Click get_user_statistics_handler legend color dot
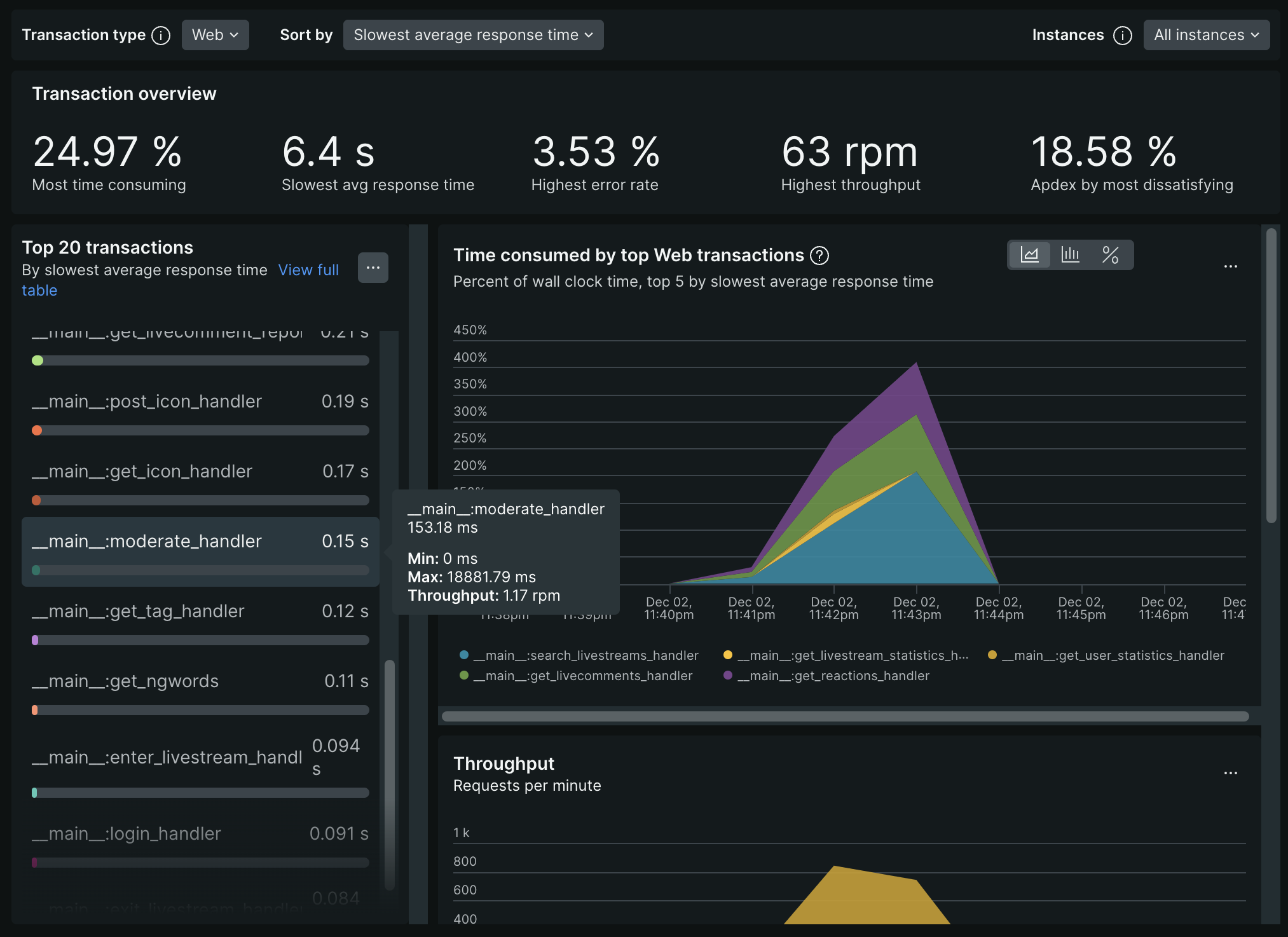1288x937 pixels. pyautogui.click(x=992, y=655)
